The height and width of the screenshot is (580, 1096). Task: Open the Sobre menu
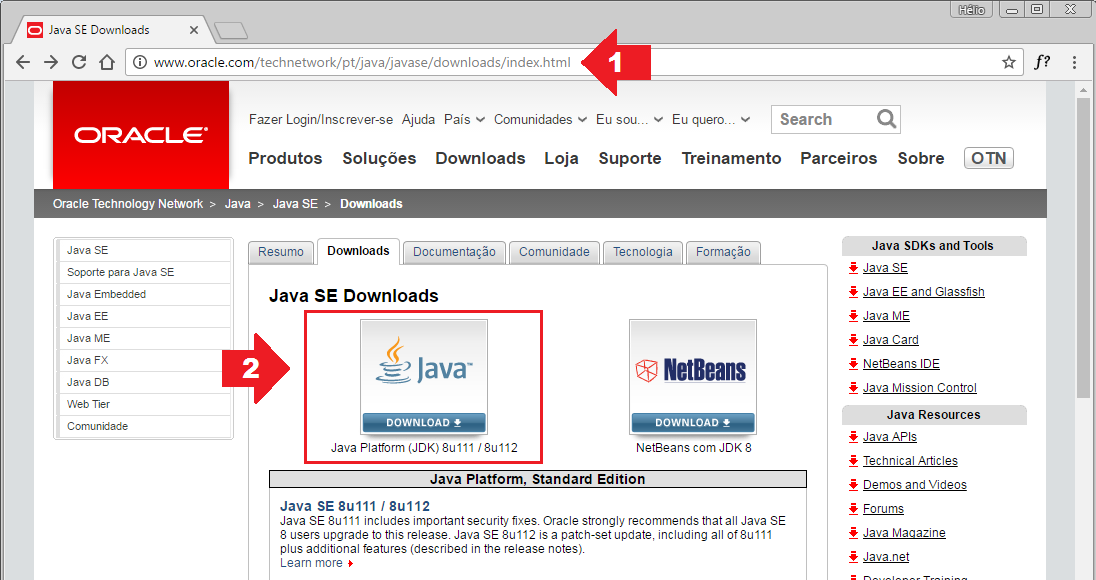coord(921,159)
